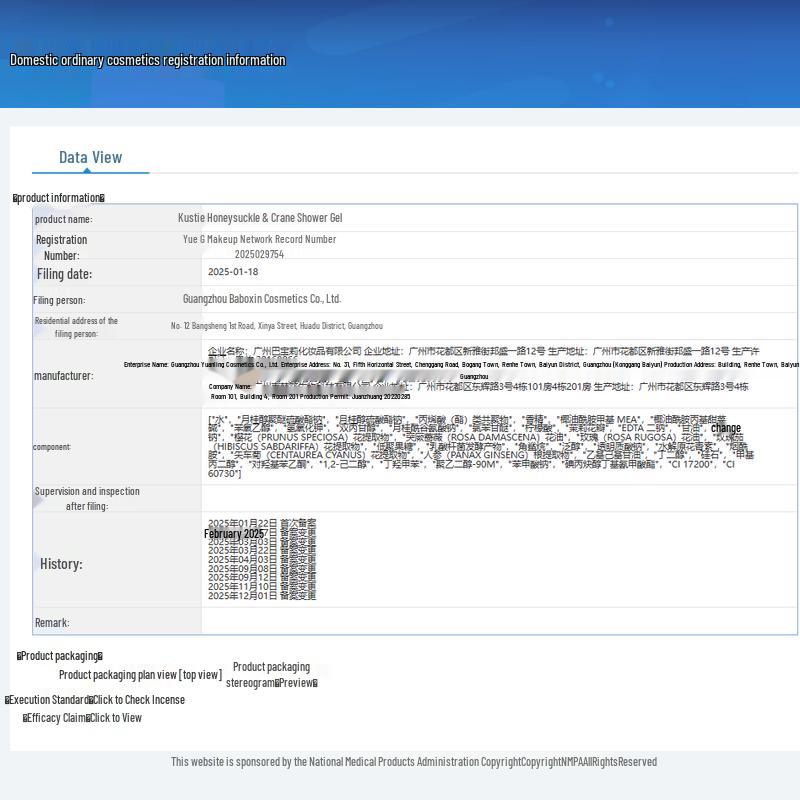The image size is (800, 800).
Task: Click the Domestic ordinary cosmetics registration page title
Action: 147,60
